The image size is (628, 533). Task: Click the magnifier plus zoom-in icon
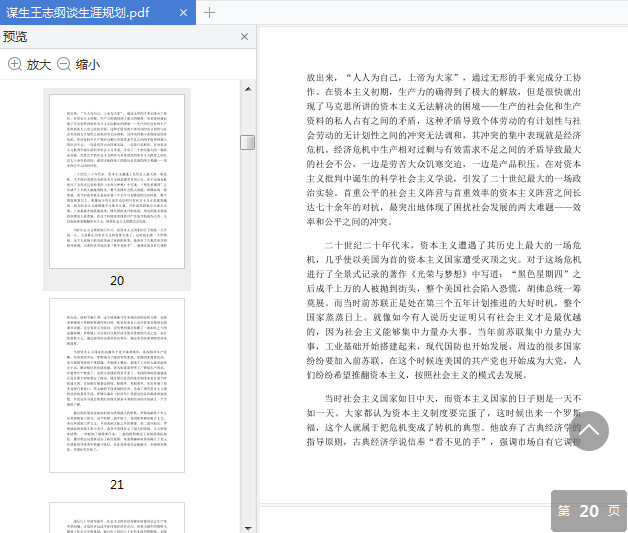[15, 64]
